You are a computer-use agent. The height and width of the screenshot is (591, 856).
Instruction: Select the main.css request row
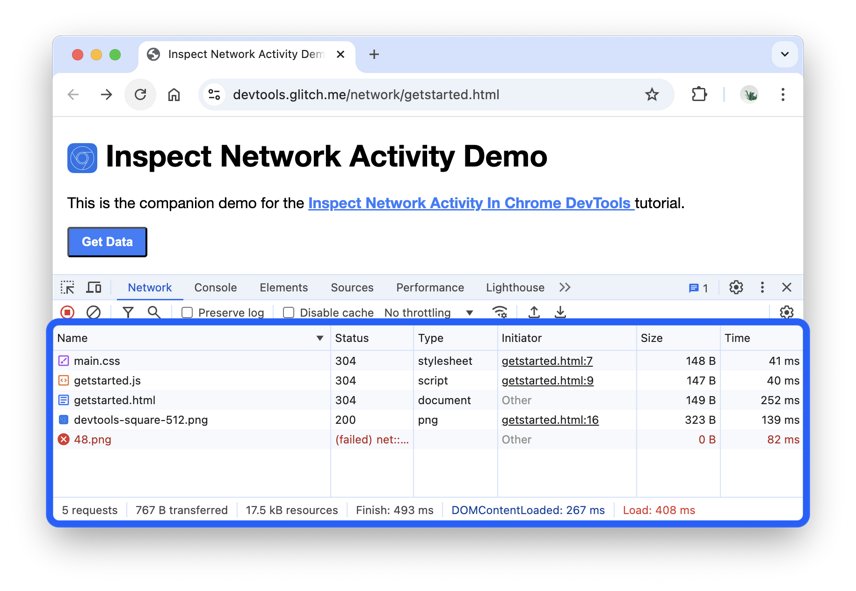coord(428,361)
